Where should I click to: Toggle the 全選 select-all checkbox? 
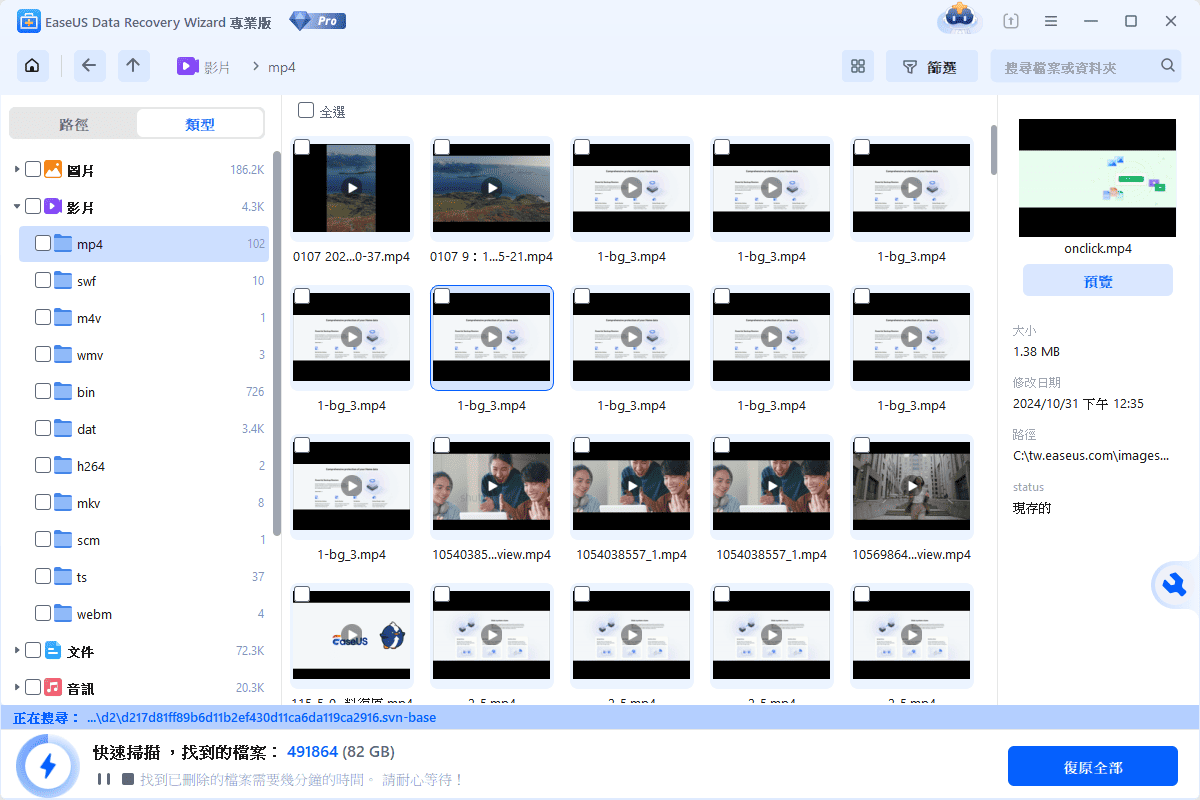point(306,110)
